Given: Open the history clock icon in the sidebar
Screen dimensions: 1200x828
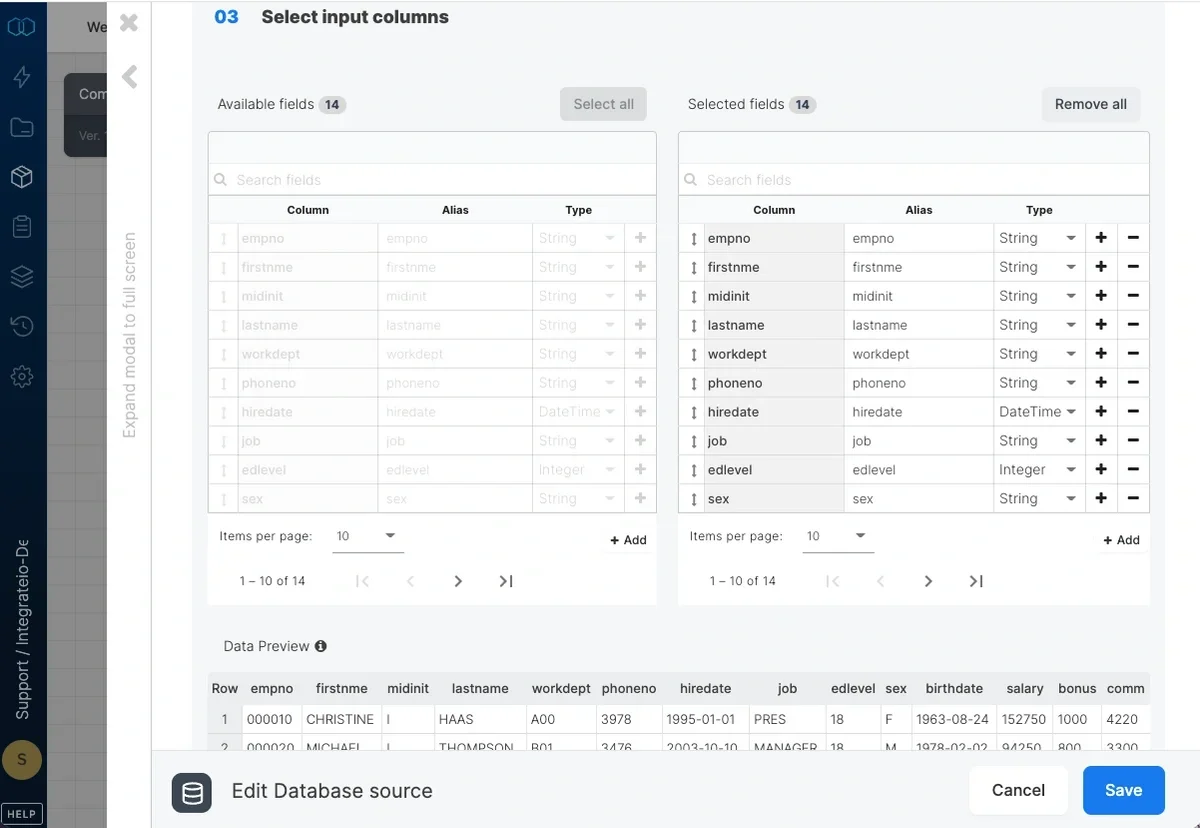Looking at the screenshot, I should [x=22, y=327].
